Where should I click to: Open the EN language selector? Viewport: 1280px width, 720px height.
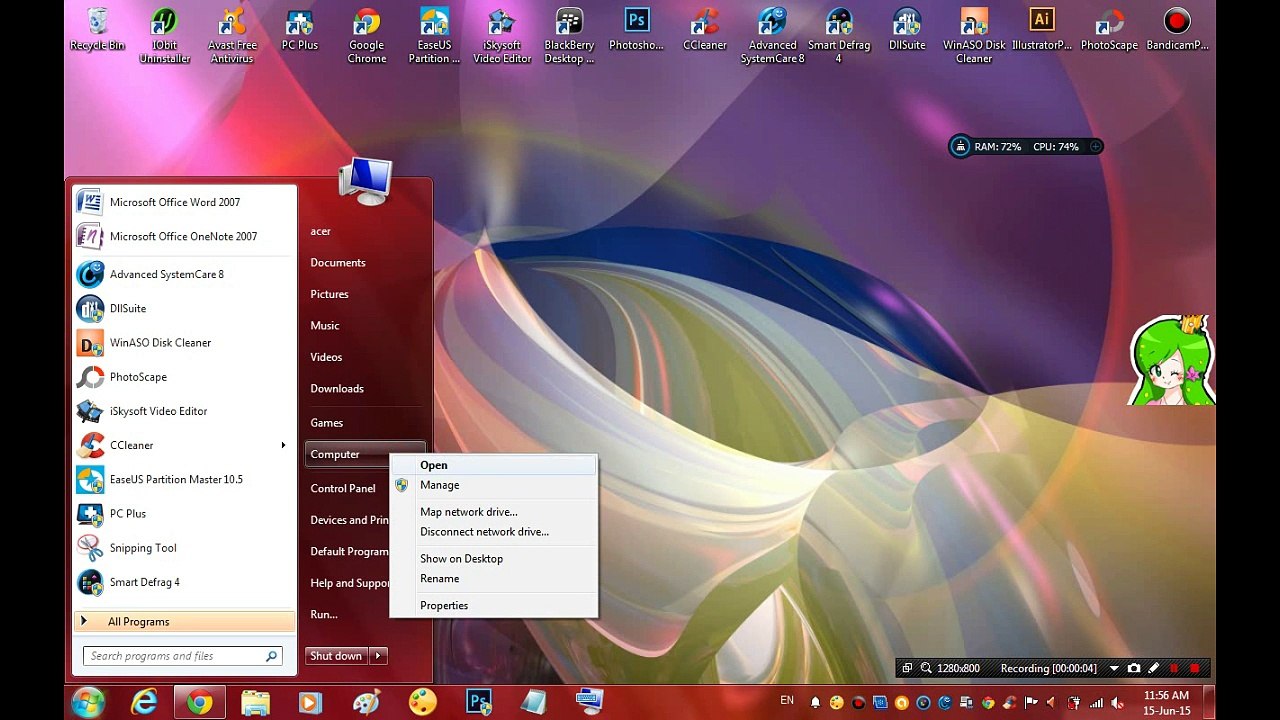(787, 701)
